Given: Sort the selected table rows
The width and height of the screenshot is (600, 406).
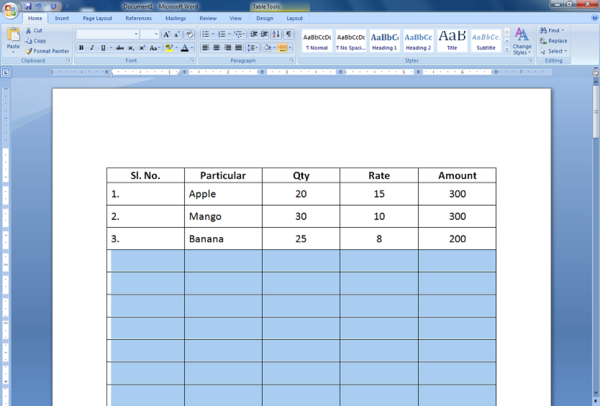Looking at the screenshot, I should coord(276,34).
